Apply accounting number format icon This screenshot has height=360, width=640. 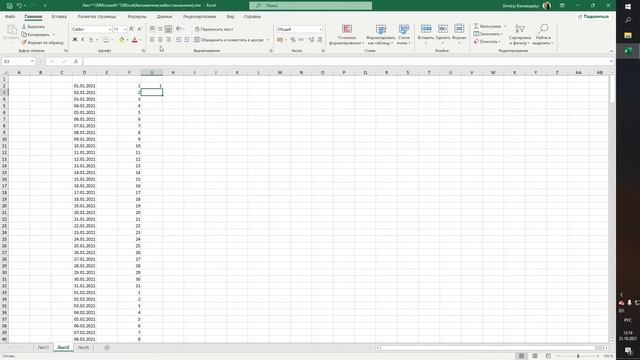pyautogui.click(x=280, y=40)
